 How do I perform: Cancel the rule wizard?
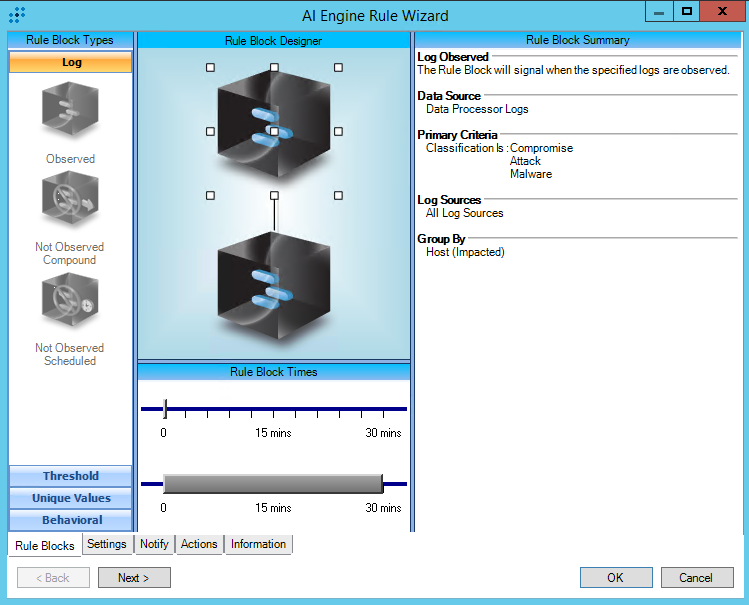point(696,578)
